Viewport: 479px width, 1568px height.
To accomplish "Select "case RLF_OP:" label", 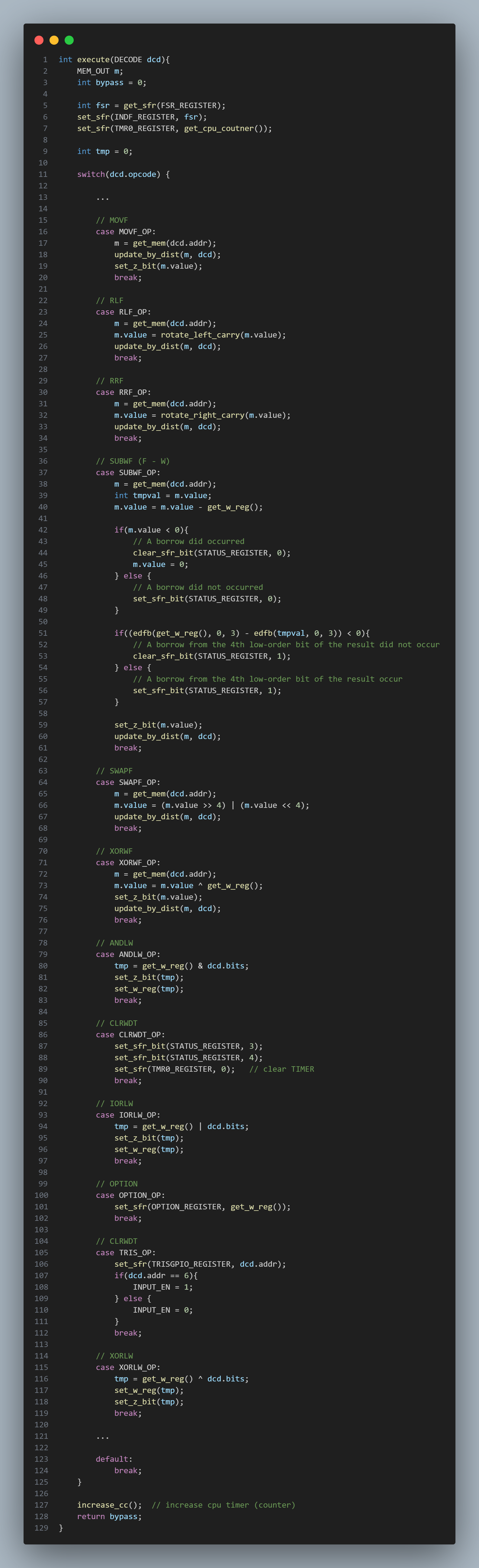I will click(x=124, y=312).
